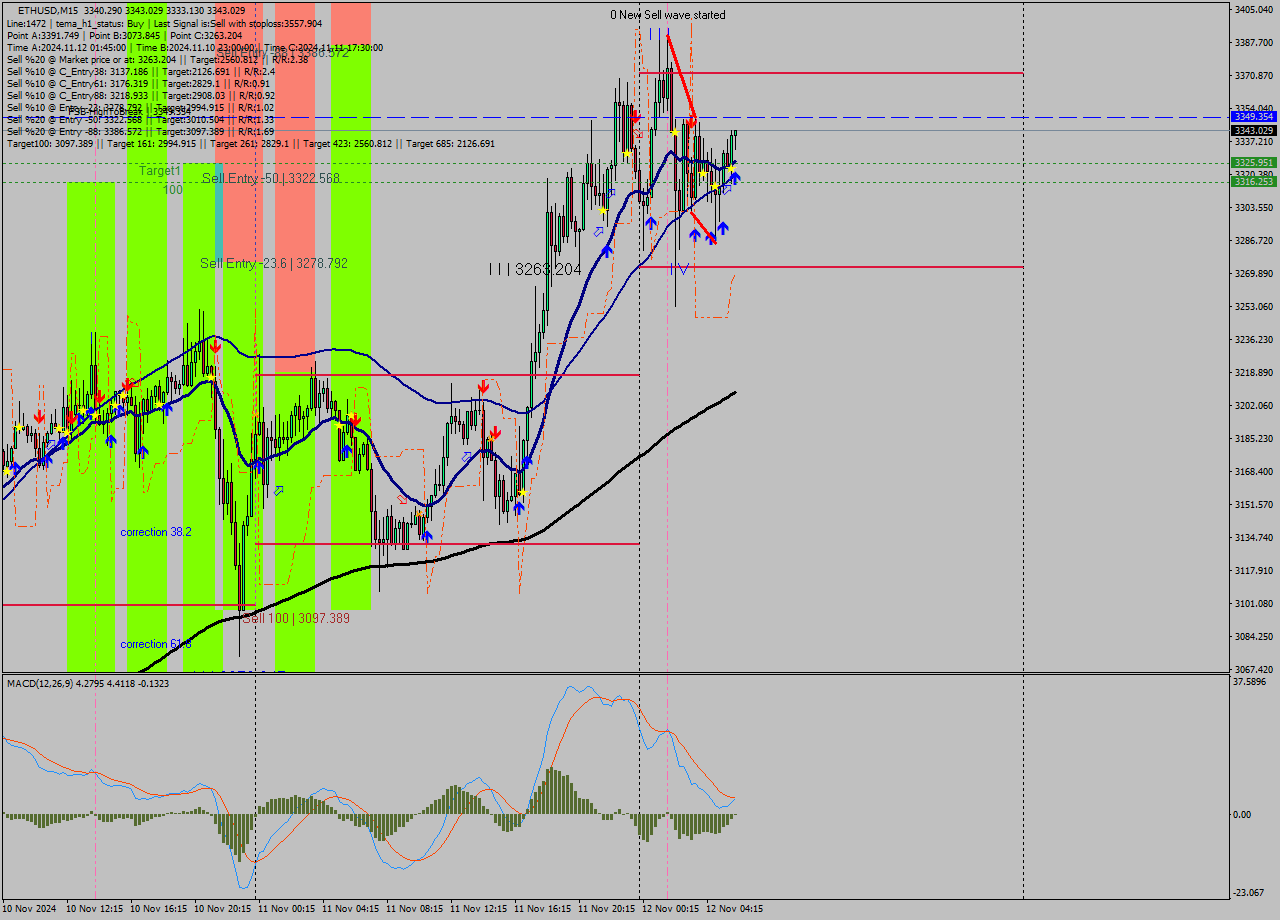The image size is (1280, 920).
Task: Click the 'Time A:2024.11.12 01:45:00' info line
Action: point(194,47)
